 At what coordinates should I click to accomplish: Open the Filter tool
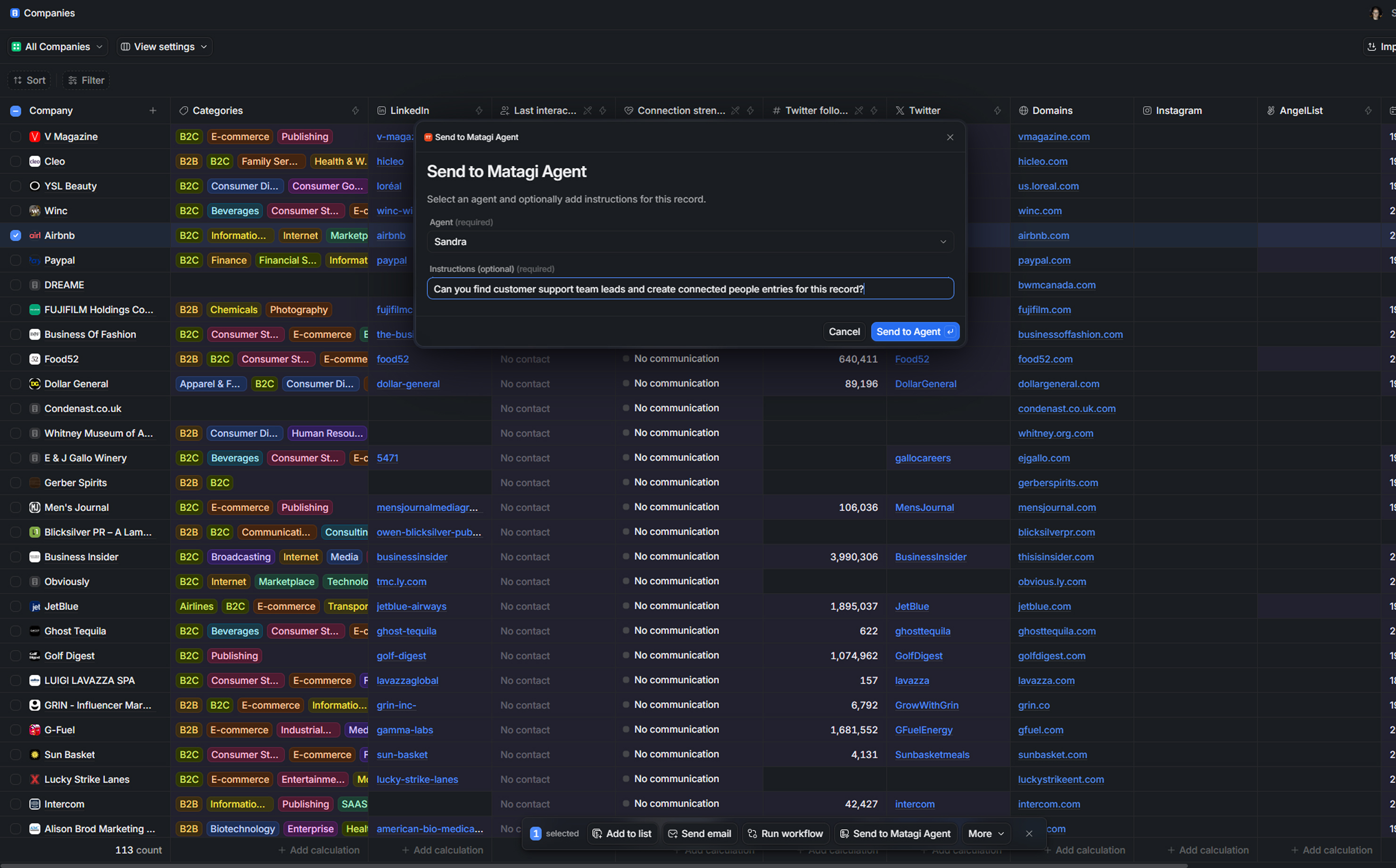coord(85,80)
